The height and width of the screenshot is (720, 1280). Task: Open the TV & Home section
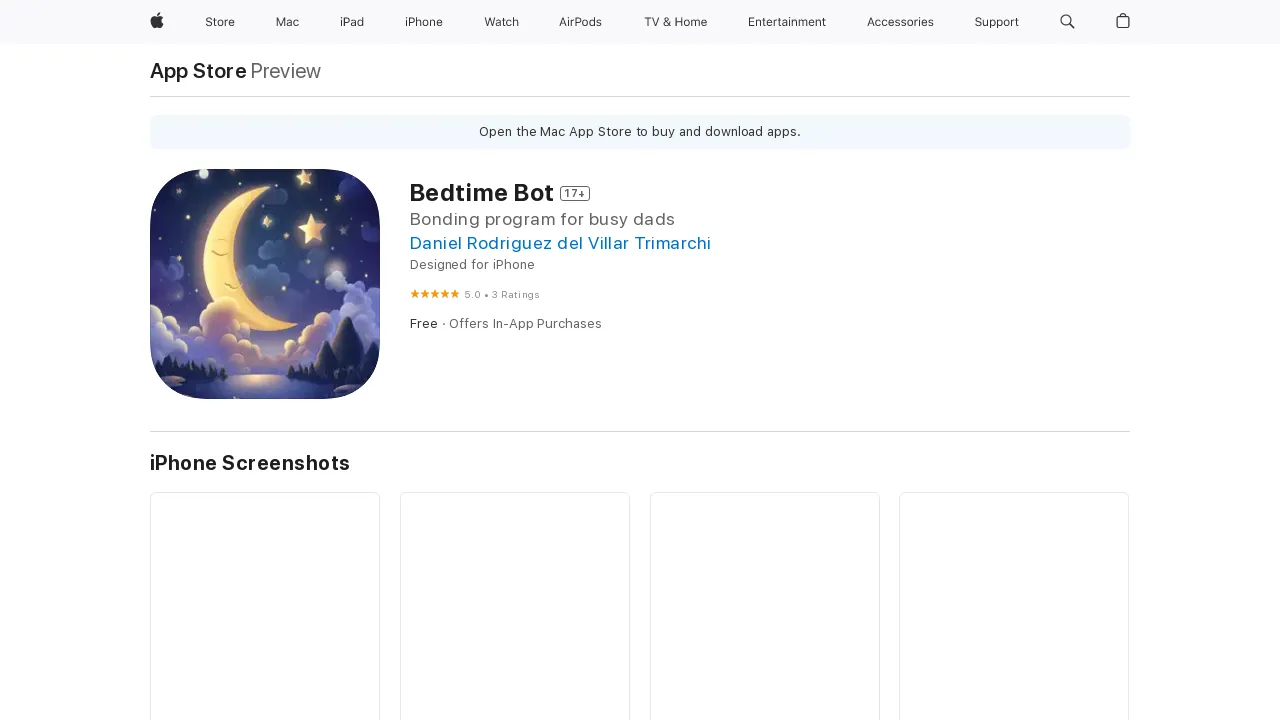pyautogui.click(x=675, y=22)
